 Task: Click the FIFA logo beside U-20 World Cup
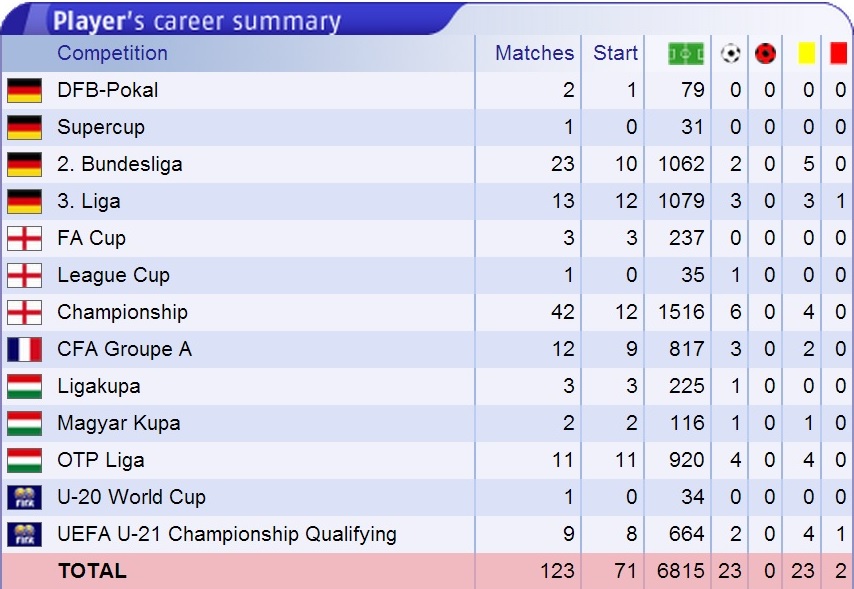point(25,497)
